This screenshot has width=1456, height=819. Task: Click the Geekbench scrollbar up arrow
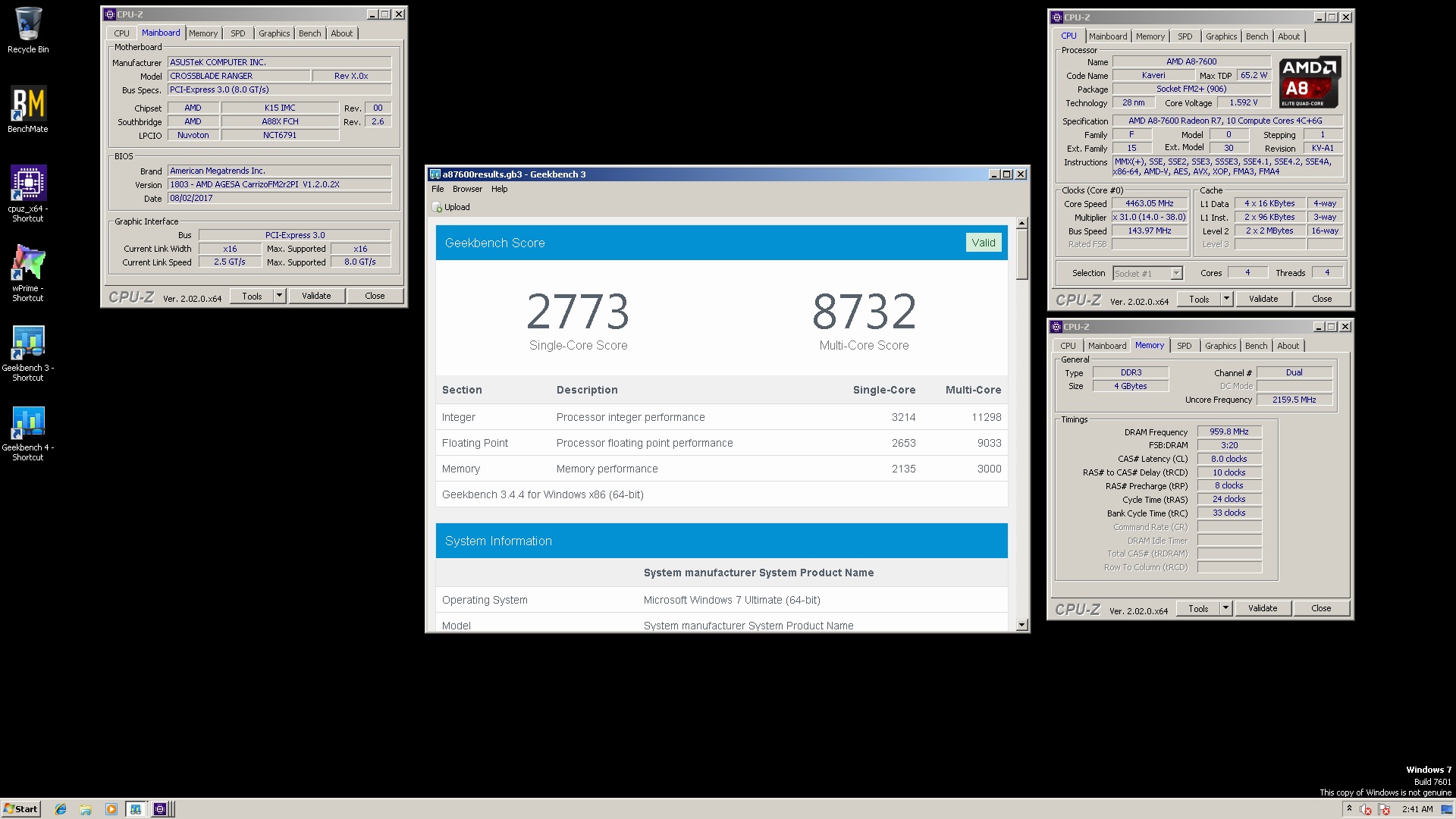click(x=1021, y=224)
